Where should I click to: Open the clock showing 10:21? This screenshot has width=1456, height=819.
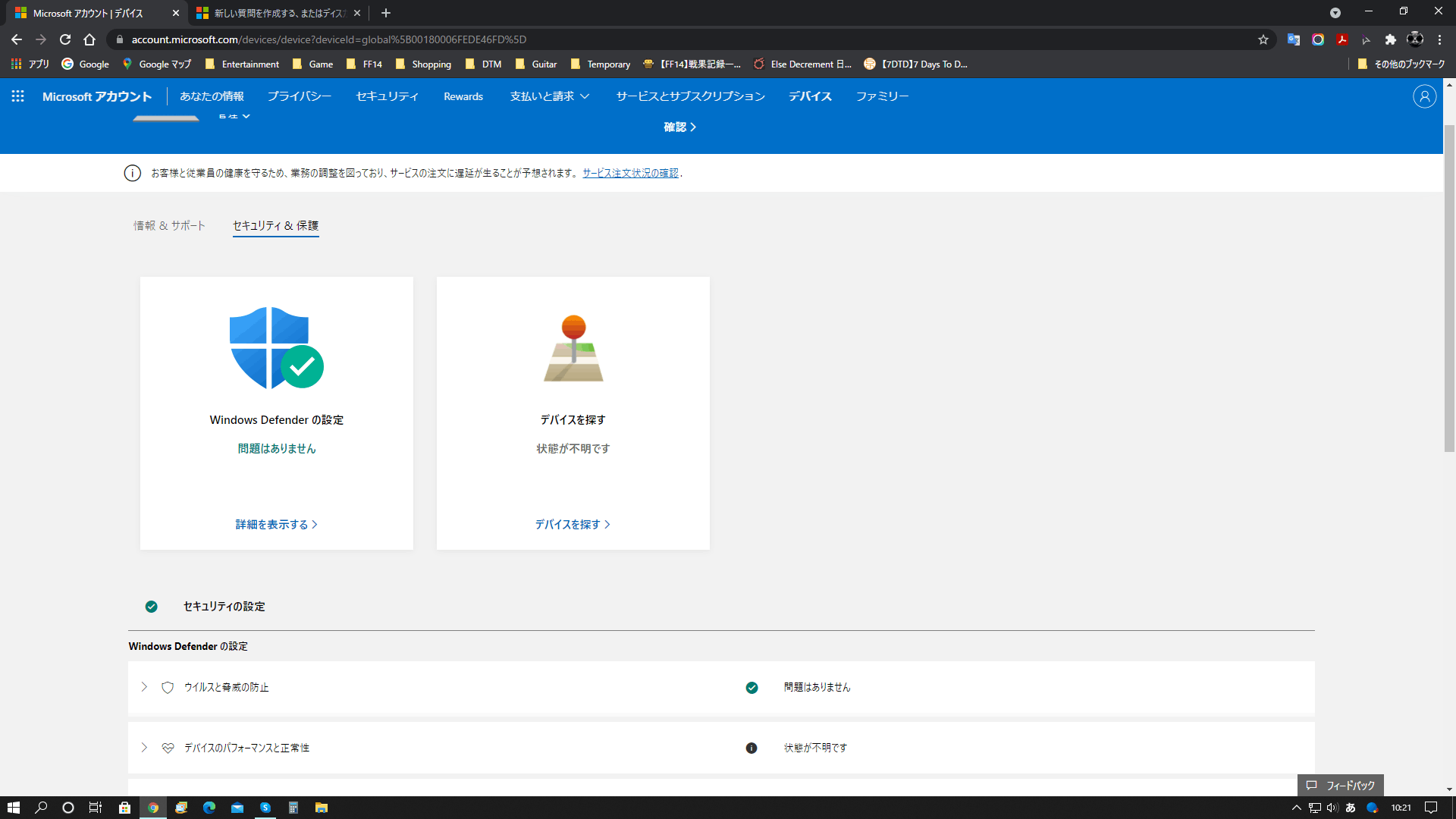click(1401, 808)
